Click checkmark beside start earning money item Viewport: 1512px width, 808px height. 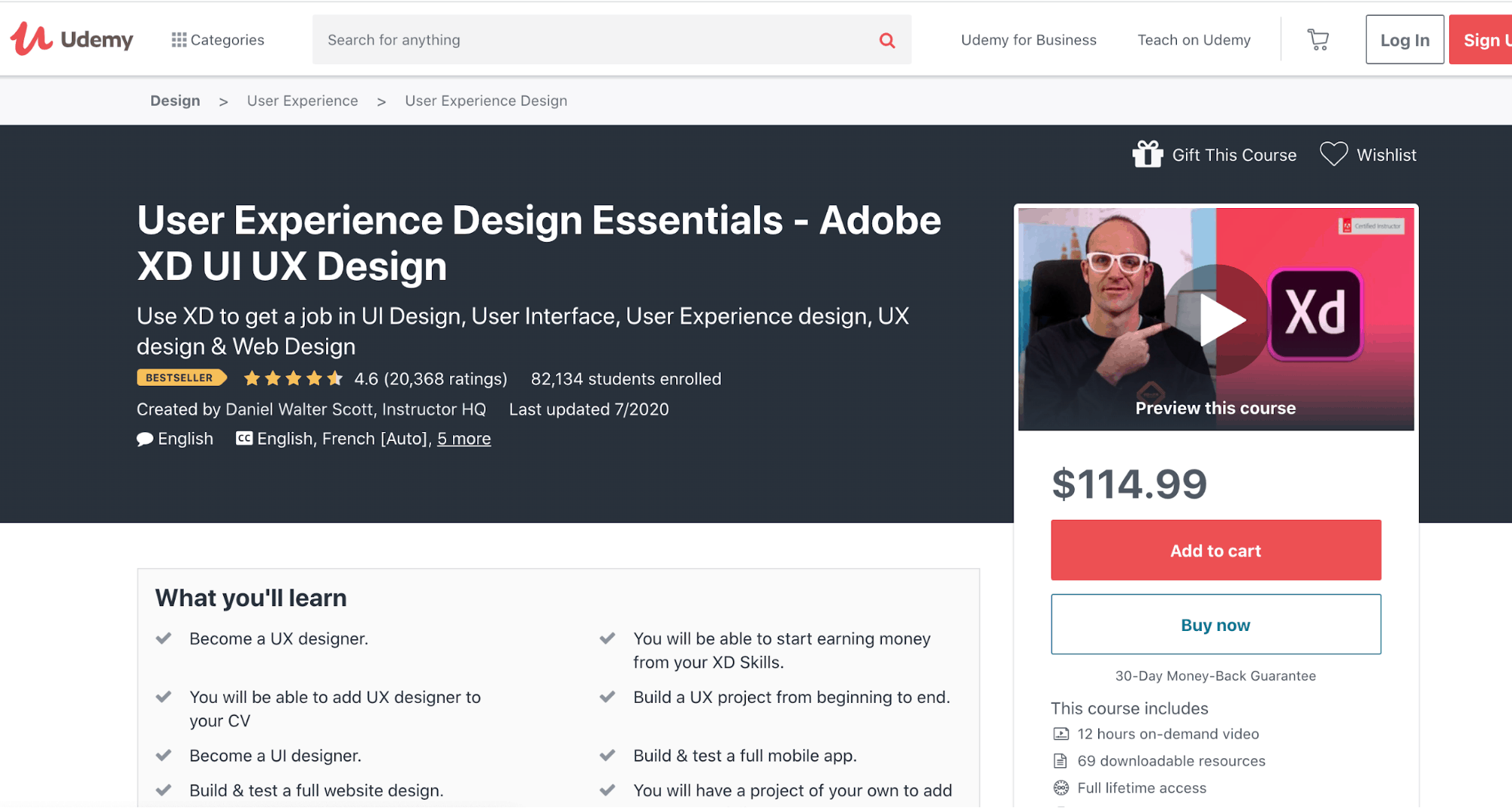[x=607, y=639]
